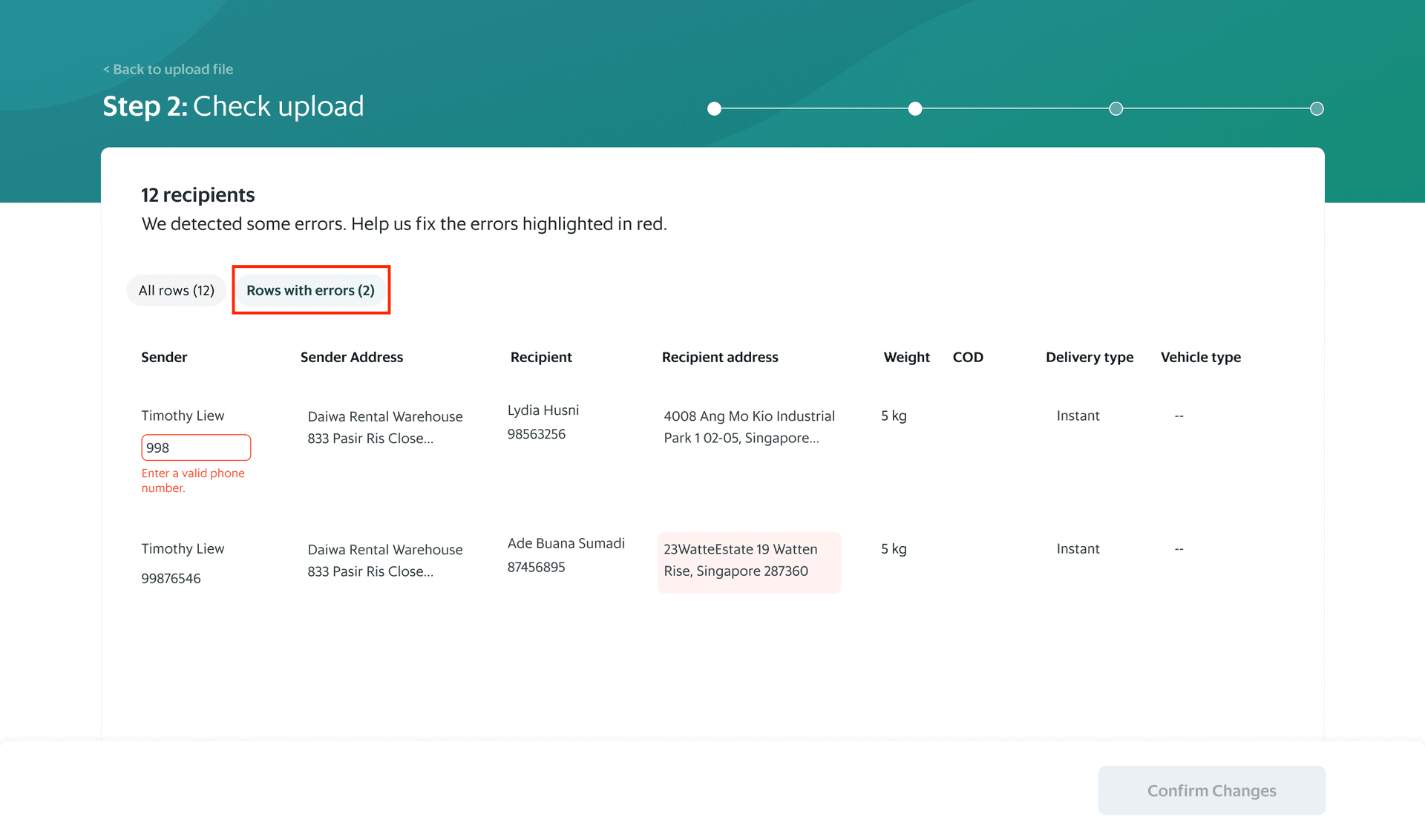1425x840 pixels.
Task: Select third step dot in progress bar
Action: 1116,109
